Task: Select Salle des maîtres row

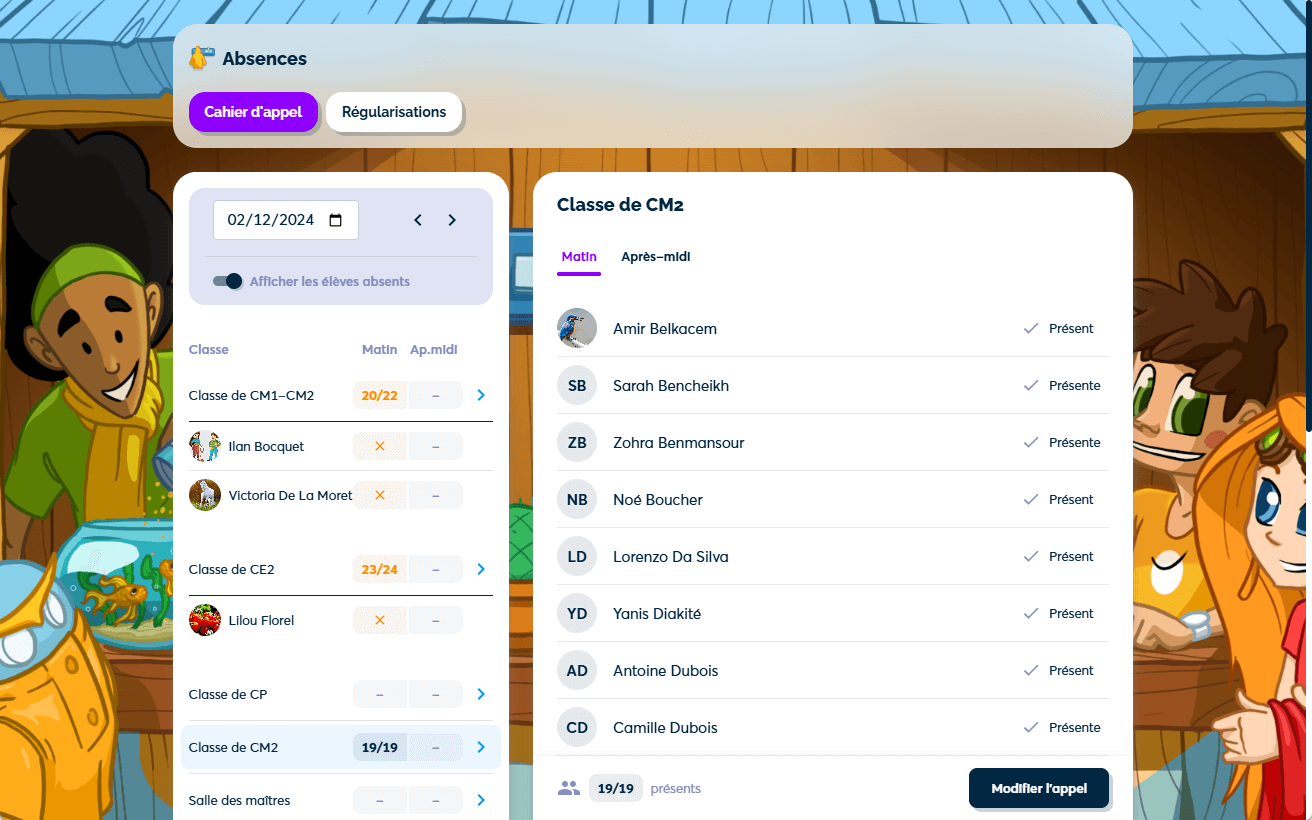Action: [240, 800]
